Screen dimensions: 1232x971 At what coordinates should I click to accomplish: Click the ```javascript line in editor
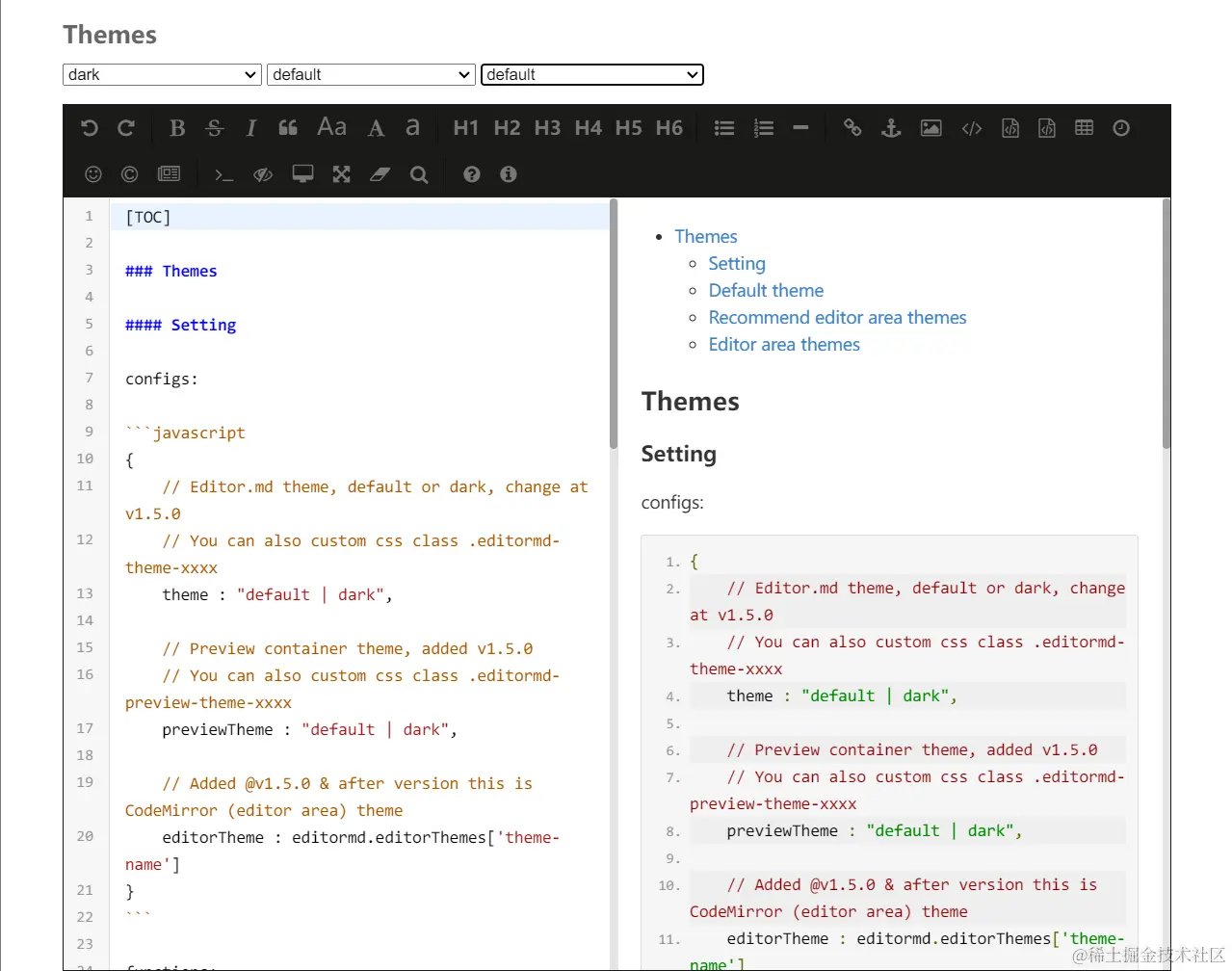coord(185,433)
